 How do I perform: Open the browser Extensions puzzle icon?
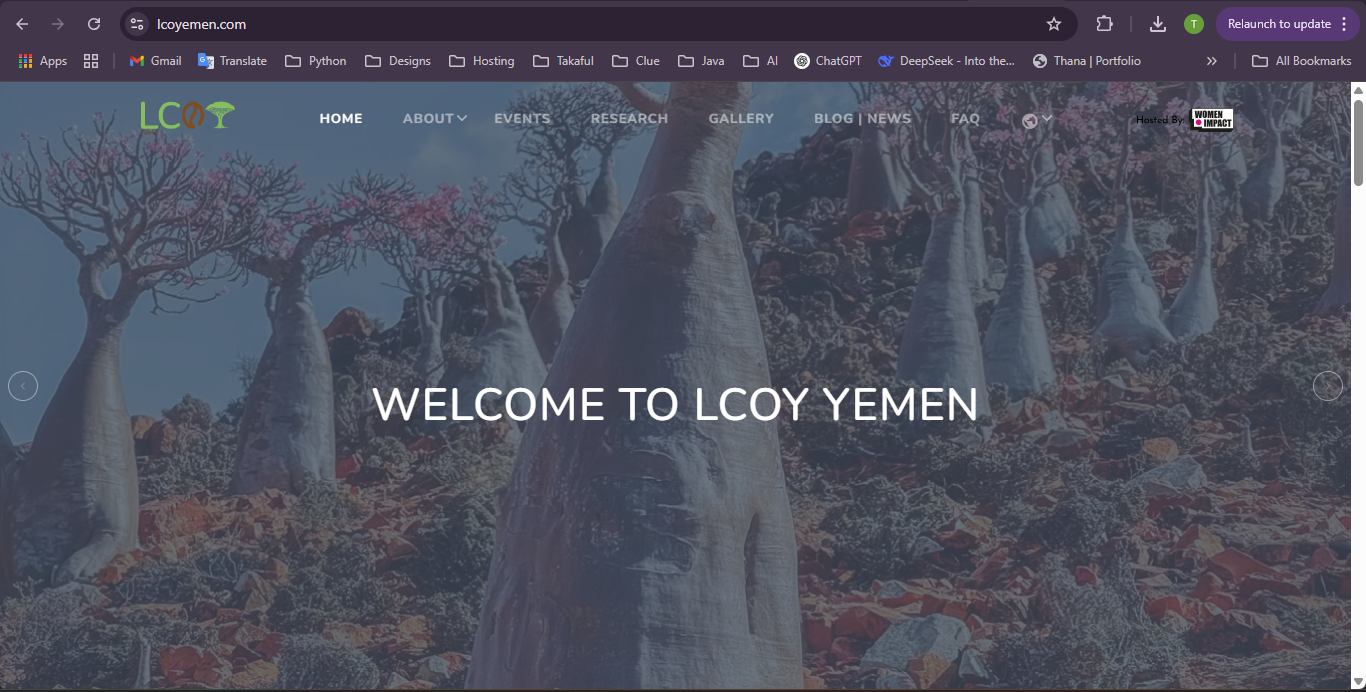point(1104,24)
